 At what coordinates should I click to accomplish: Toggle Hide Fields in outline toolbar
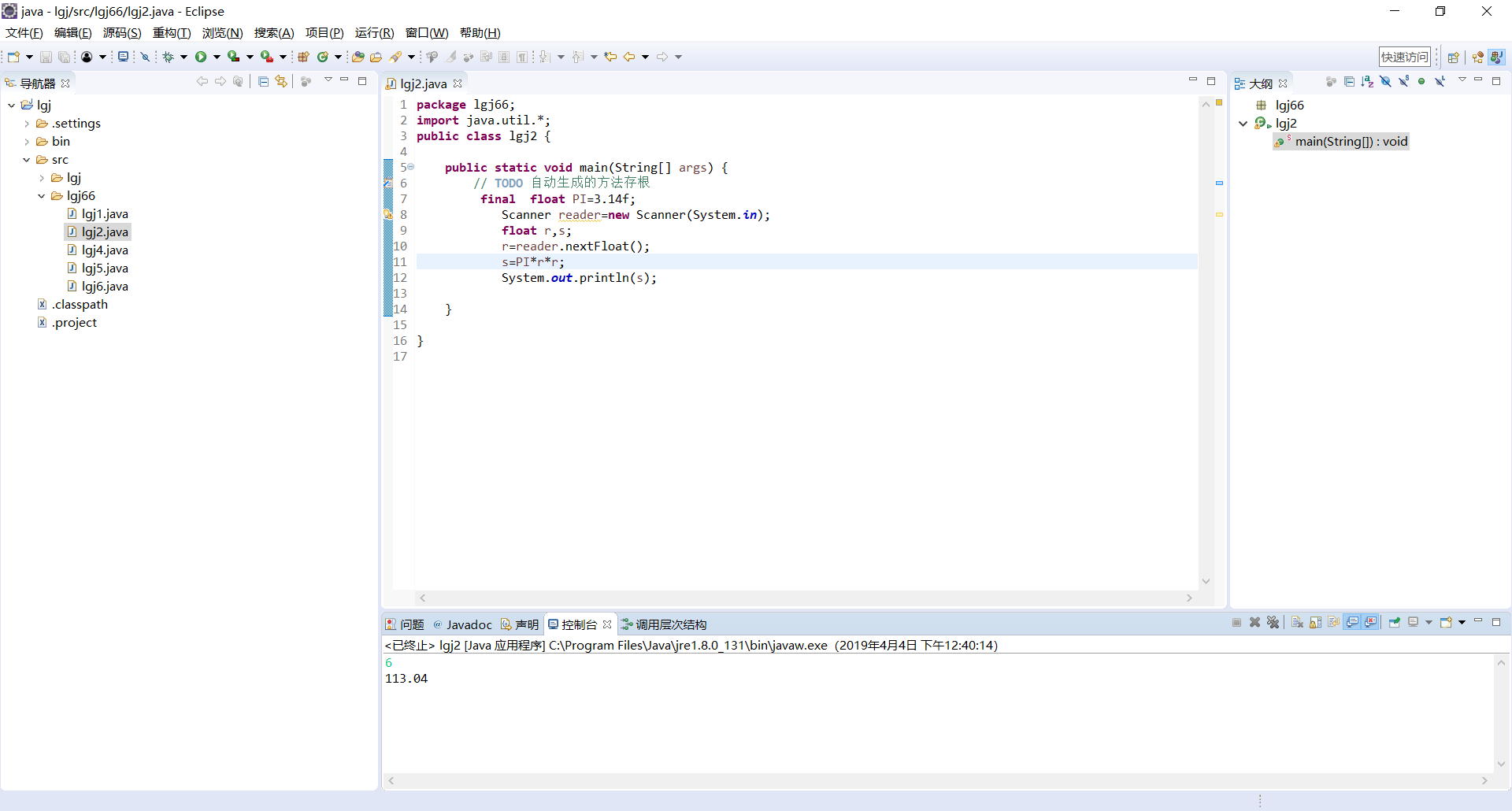pos(1385,82)
